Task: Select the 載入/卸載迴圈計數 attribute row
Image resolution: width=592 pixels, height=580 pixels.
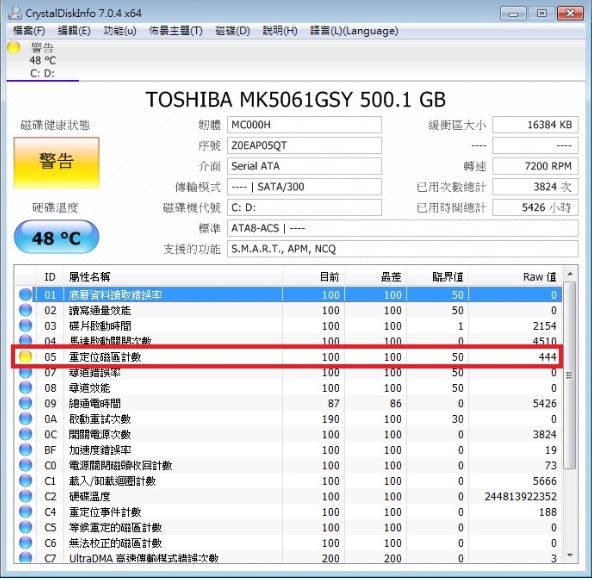Action: tap(288, 481)
